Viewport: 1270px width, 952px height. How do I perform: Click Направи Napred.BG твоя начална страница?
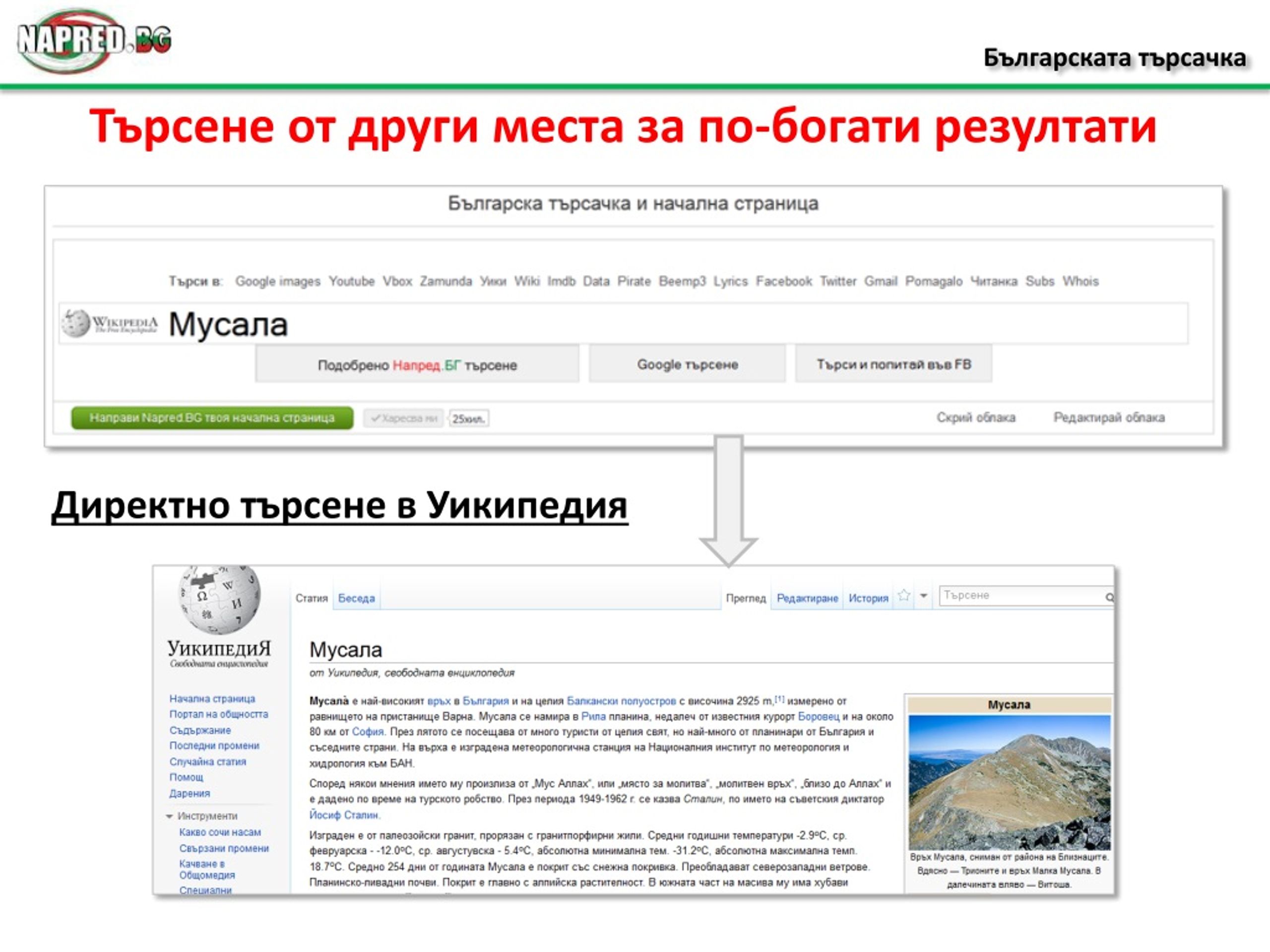(x=212, y=418)
